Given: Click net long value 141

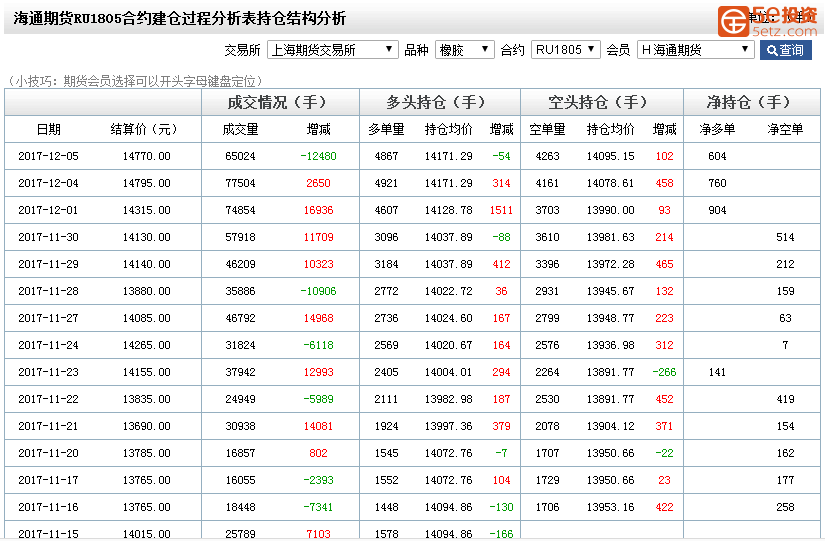Looking at the screenshot, I should coord(717,372).
